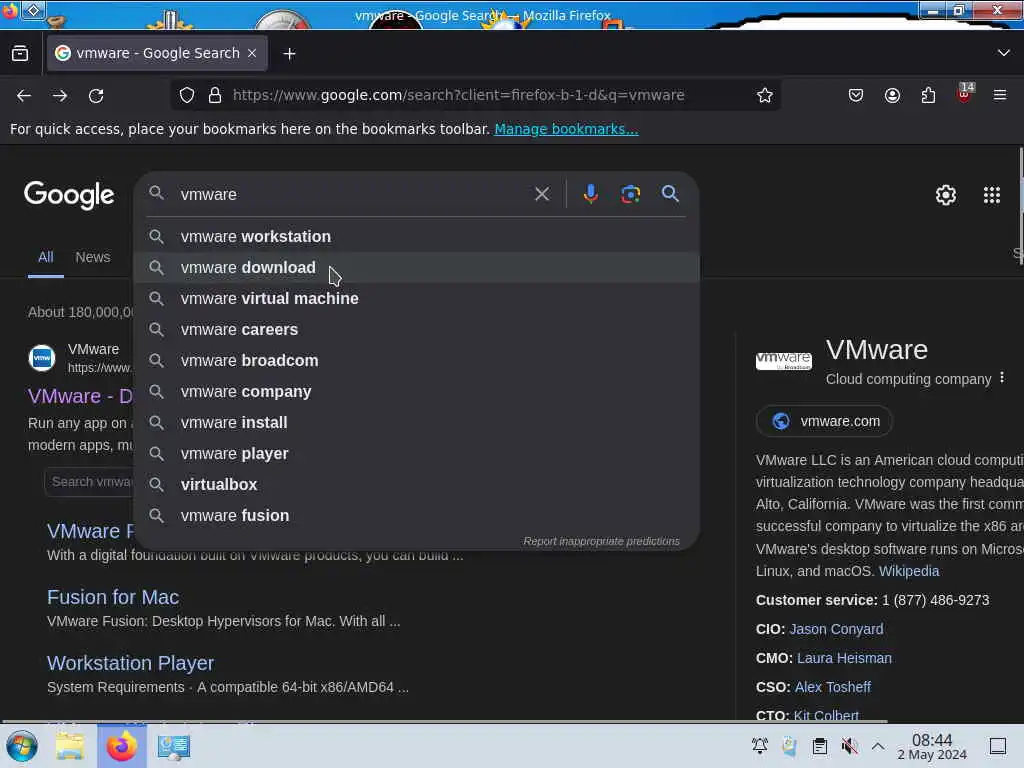
Task: Expand the list all tabs chevron
Action: click(x=1004, y=53)
